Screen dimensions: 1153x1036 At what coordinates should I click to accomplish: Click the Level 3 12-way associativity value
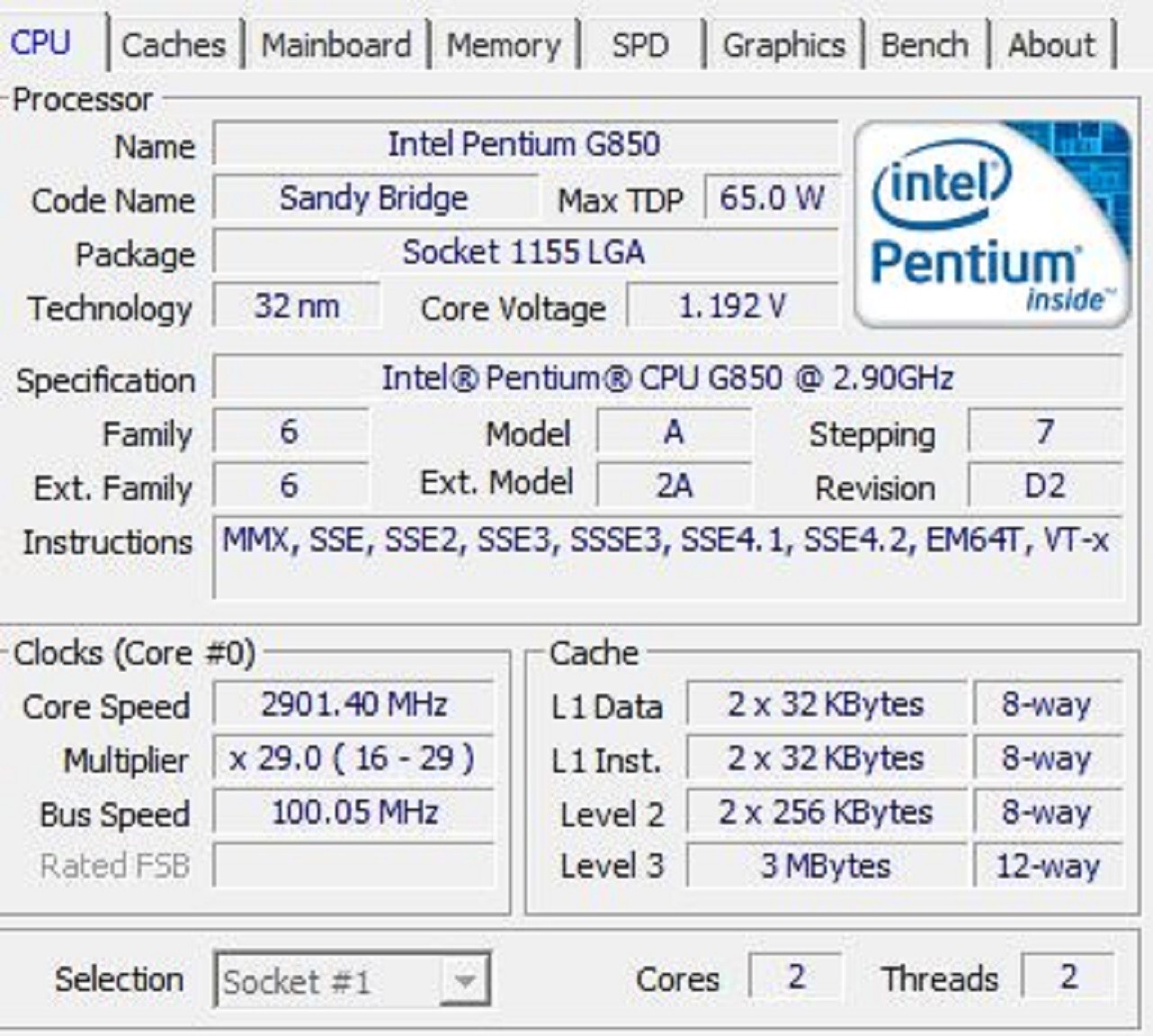[x=1048, y=866]
